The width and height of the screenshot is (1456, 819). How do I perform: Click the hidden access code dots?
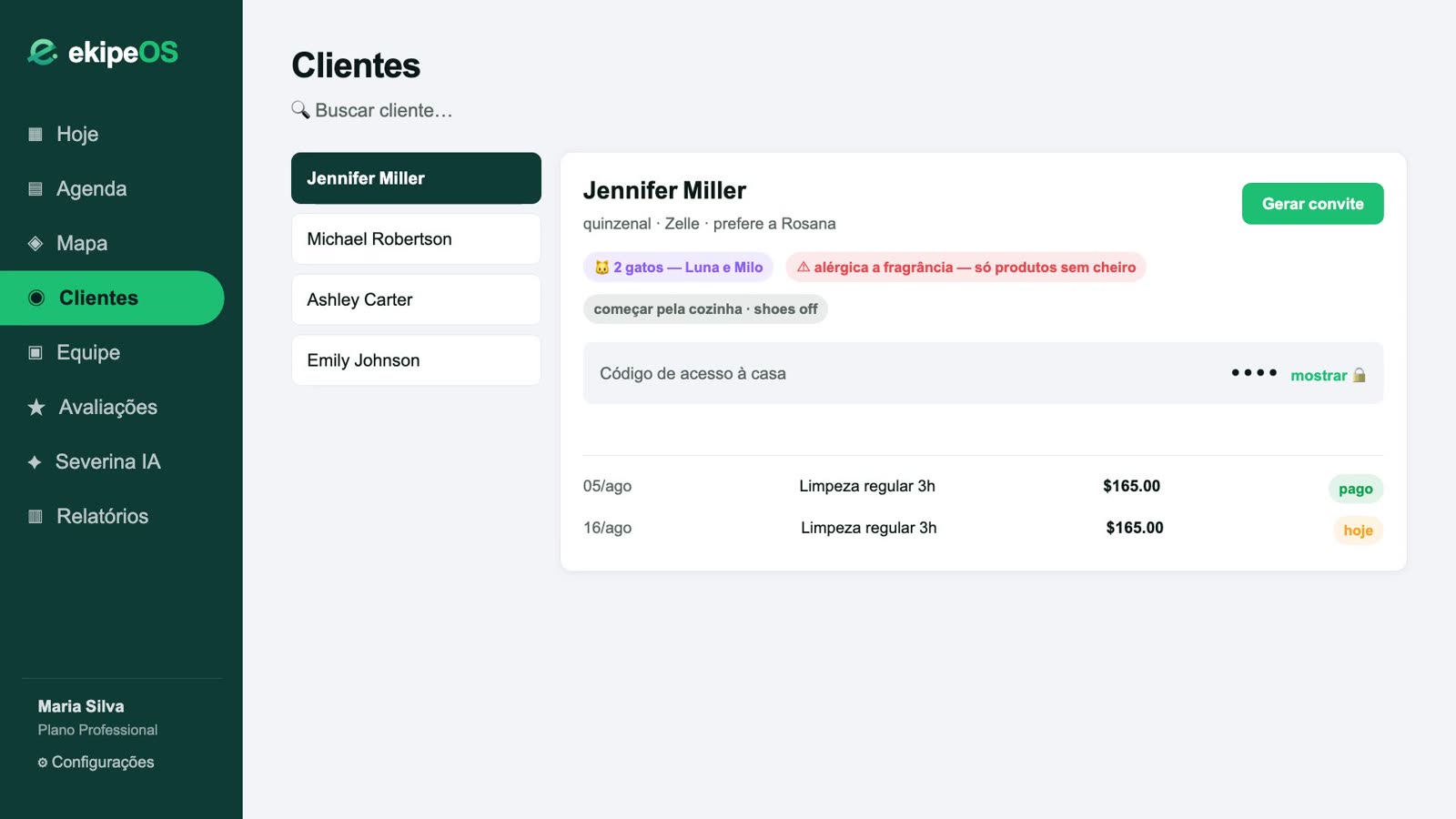(1254, 373)
